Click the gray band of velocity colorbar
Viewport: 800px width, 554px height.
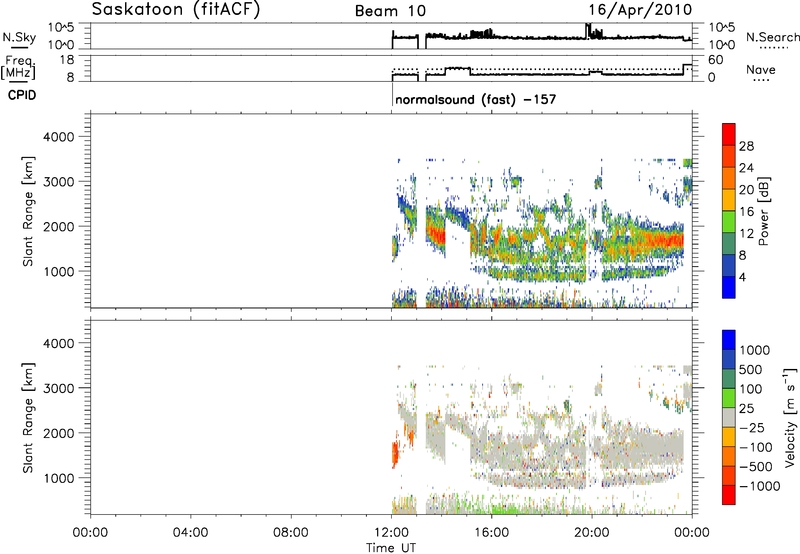pos(729,418)
